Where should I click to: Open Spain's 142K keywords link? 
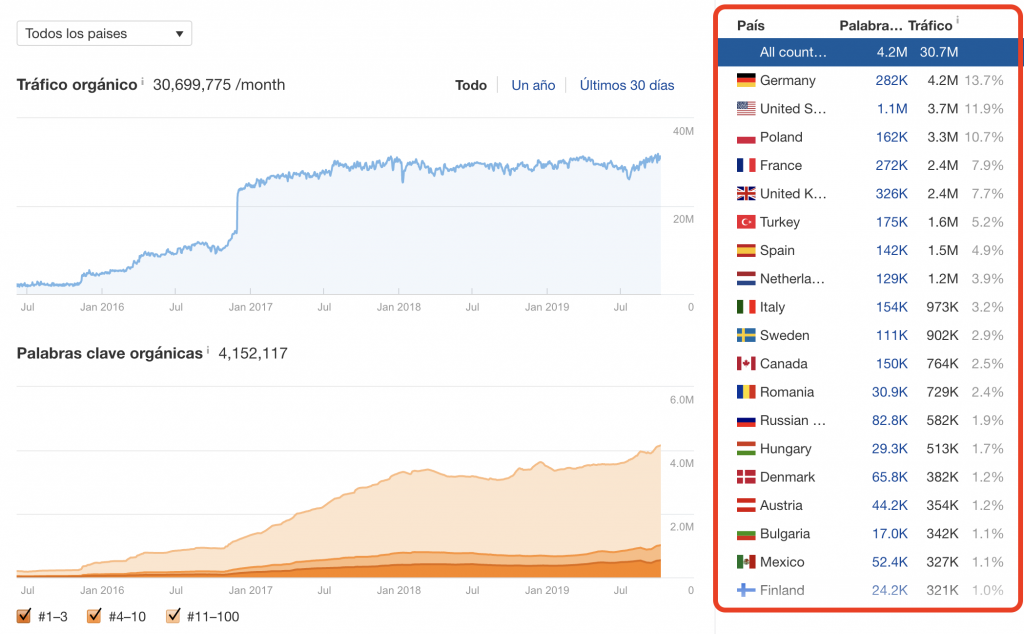(891, 250)
